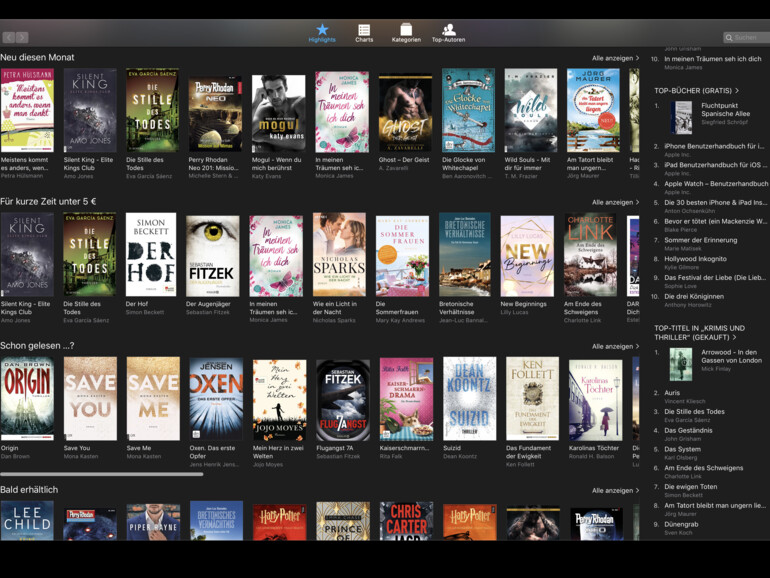Open Die Sommerfrauen cover
Screen dimensions: 770x578
tap(402, 256)
